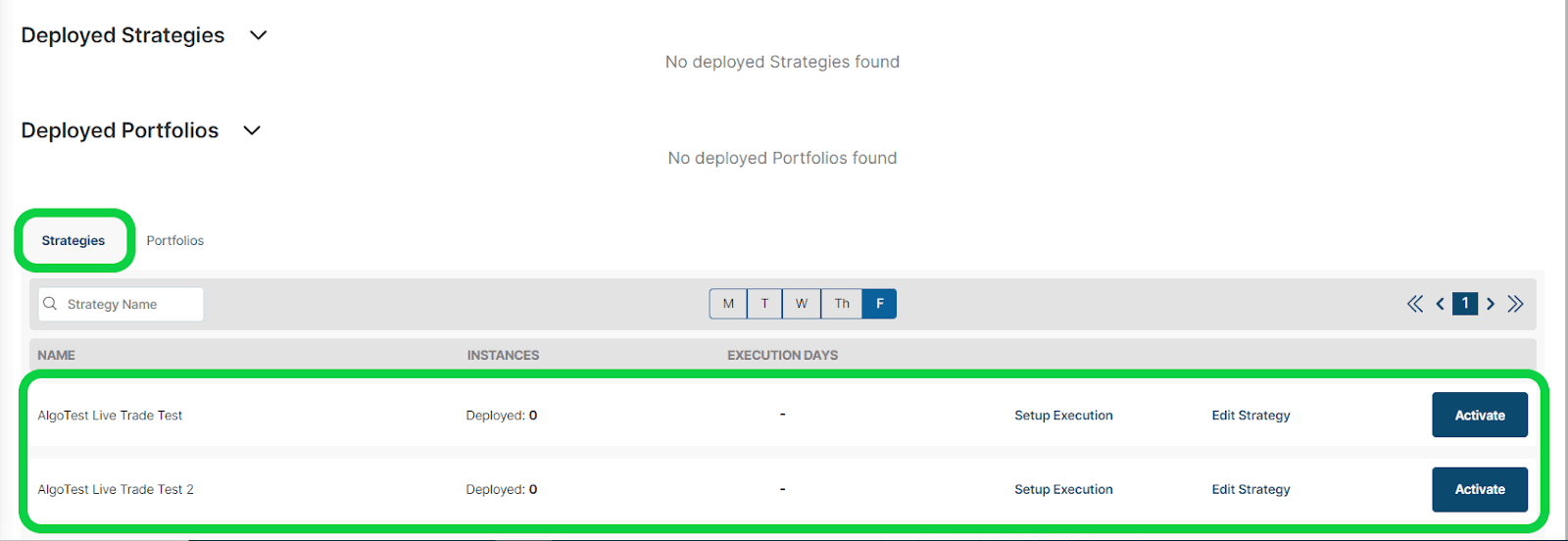Disable the Friday day filter
This screenshot has width=1568, height=541.
click(879, 304)
